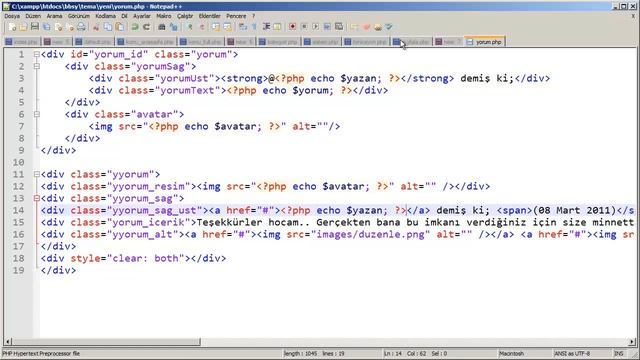
Task: Toggle synchronized vertical scrolling icon
Action: pos(216,27)
